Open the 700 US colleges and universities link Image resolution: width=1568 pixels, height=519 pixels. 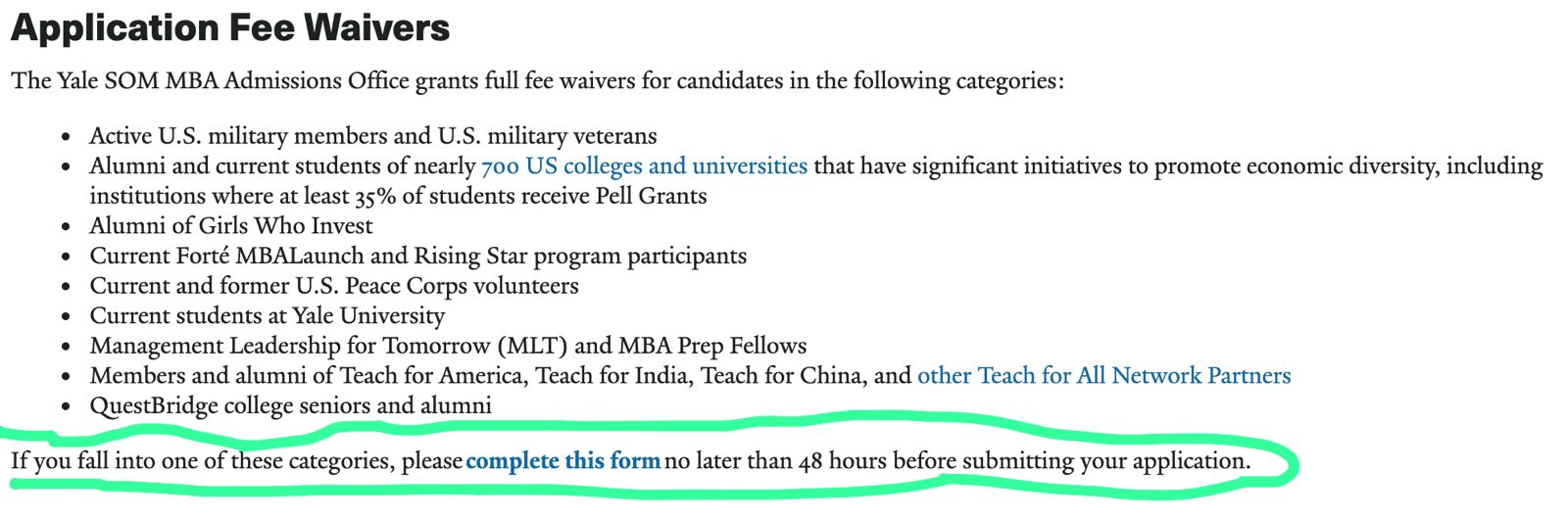click(x=644, y=166)
